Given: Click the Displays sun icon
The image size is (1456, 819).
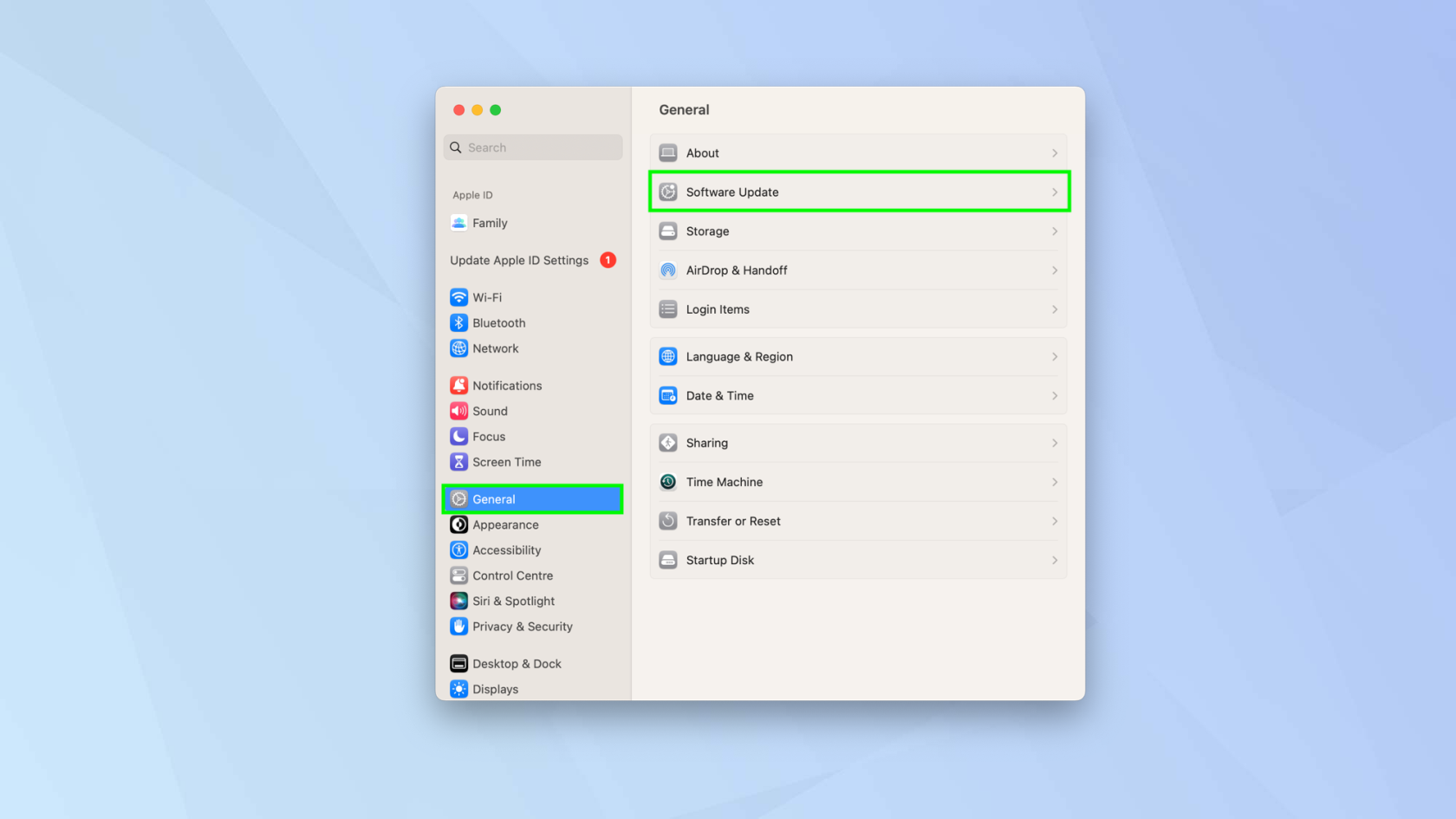Looking at the screenshot, I should pos(458,689).
